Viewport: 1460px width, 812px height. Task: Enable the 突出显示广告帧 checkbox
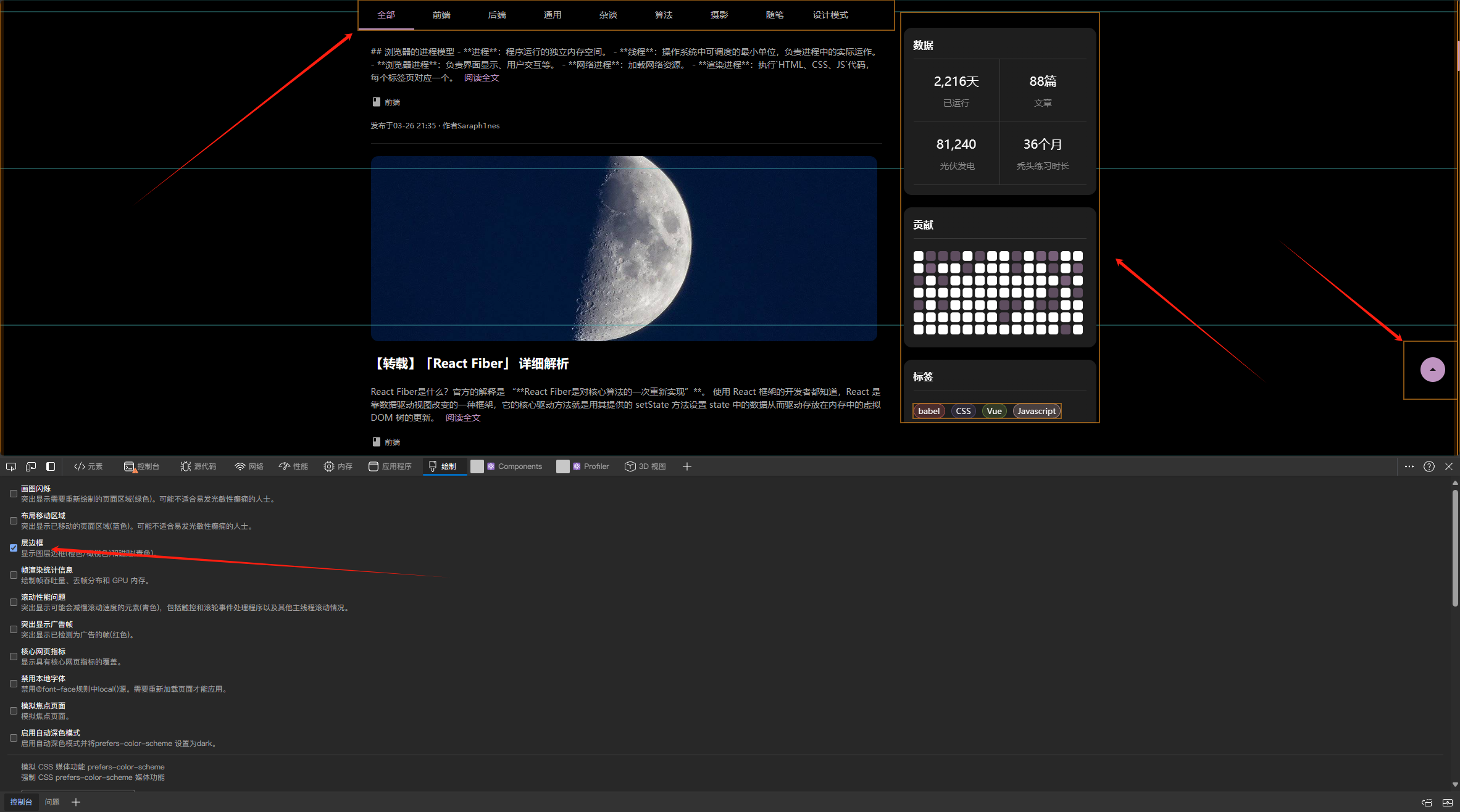point(14,629)
